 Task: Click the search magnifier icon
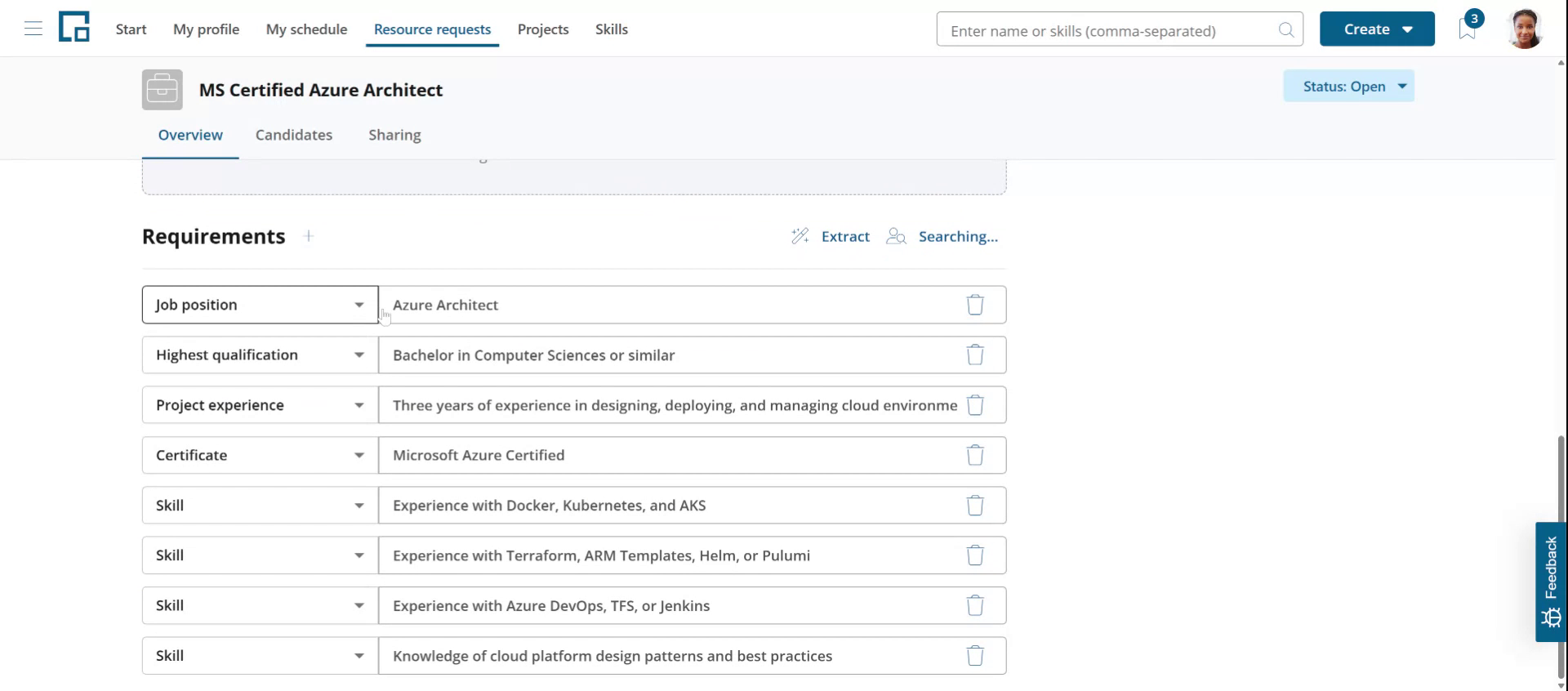1286,30
